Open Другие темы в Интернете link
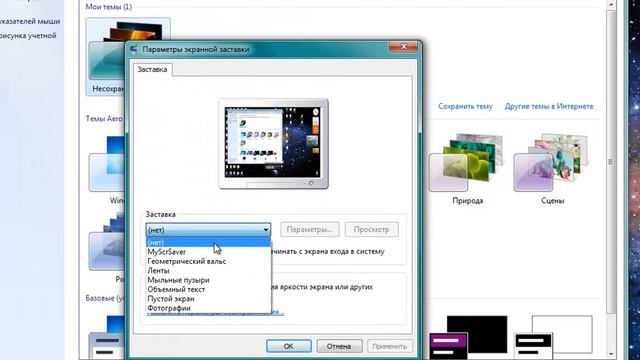The image size is (640, 360). click(x=549, y=107)
